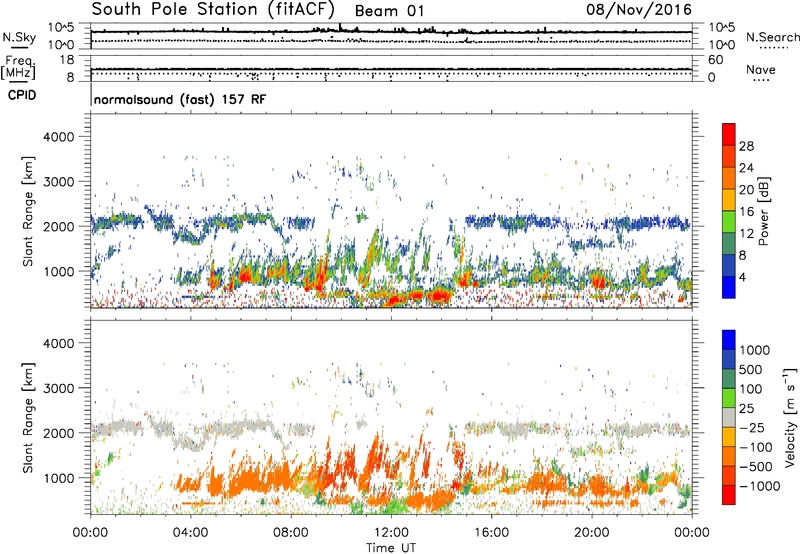Click the '16' power colorbar label
This screenshot has height=554, width=800.
(746, 212)
